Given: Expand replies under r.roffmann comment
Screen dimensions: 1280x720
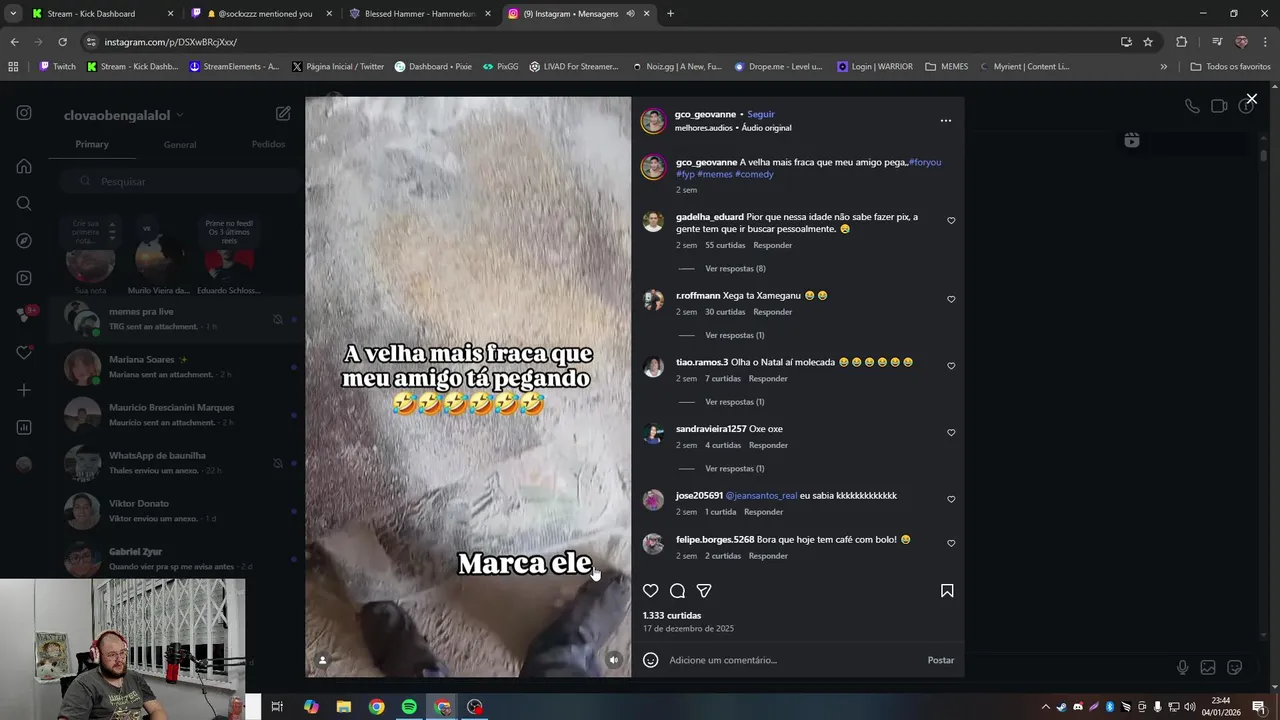Looking at the screenshot, I should 735,335.
